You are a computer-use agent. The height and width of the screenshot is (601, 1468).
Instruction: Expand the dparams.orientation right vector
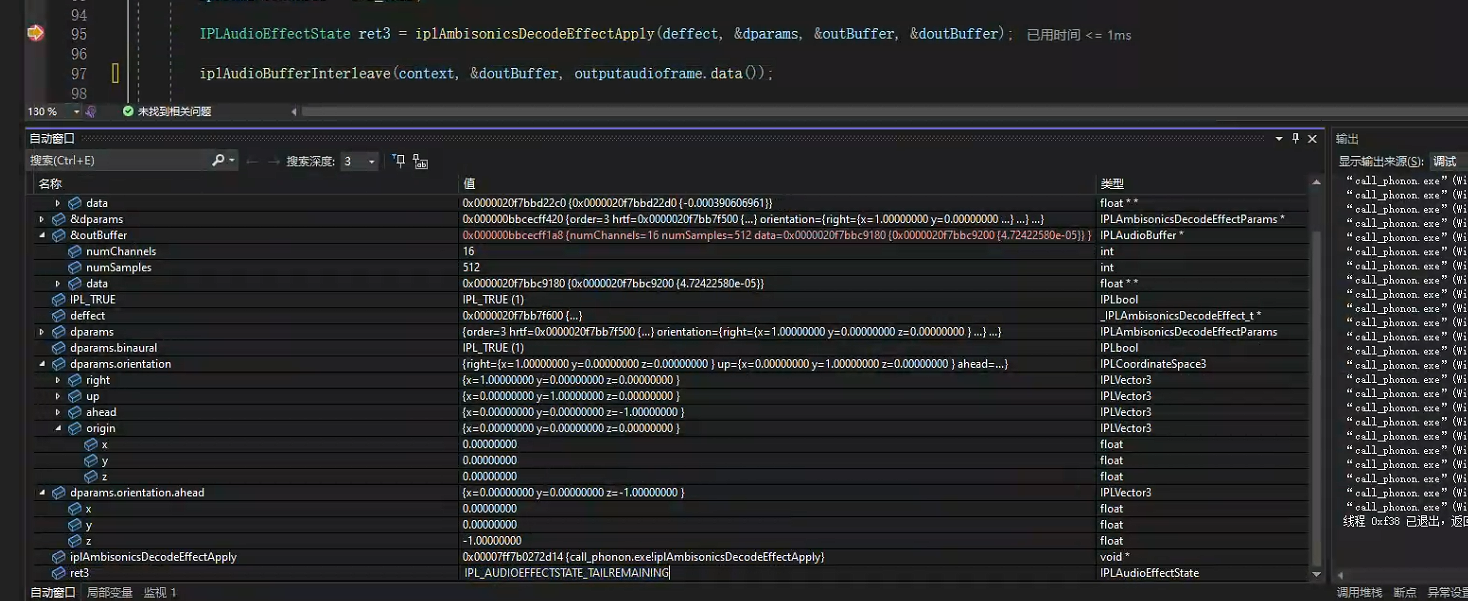click(55, 379)
